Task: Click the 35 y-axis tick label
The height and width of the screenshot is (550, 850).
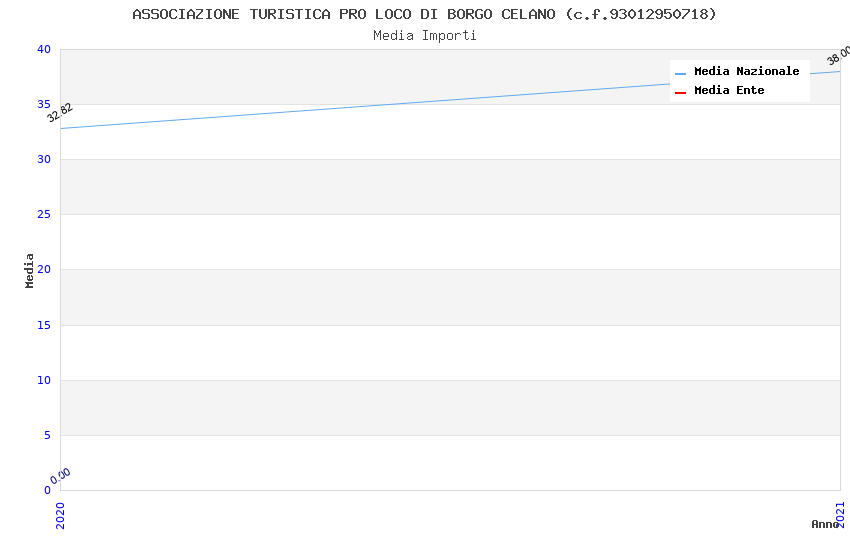Action: tap(44, 104)
